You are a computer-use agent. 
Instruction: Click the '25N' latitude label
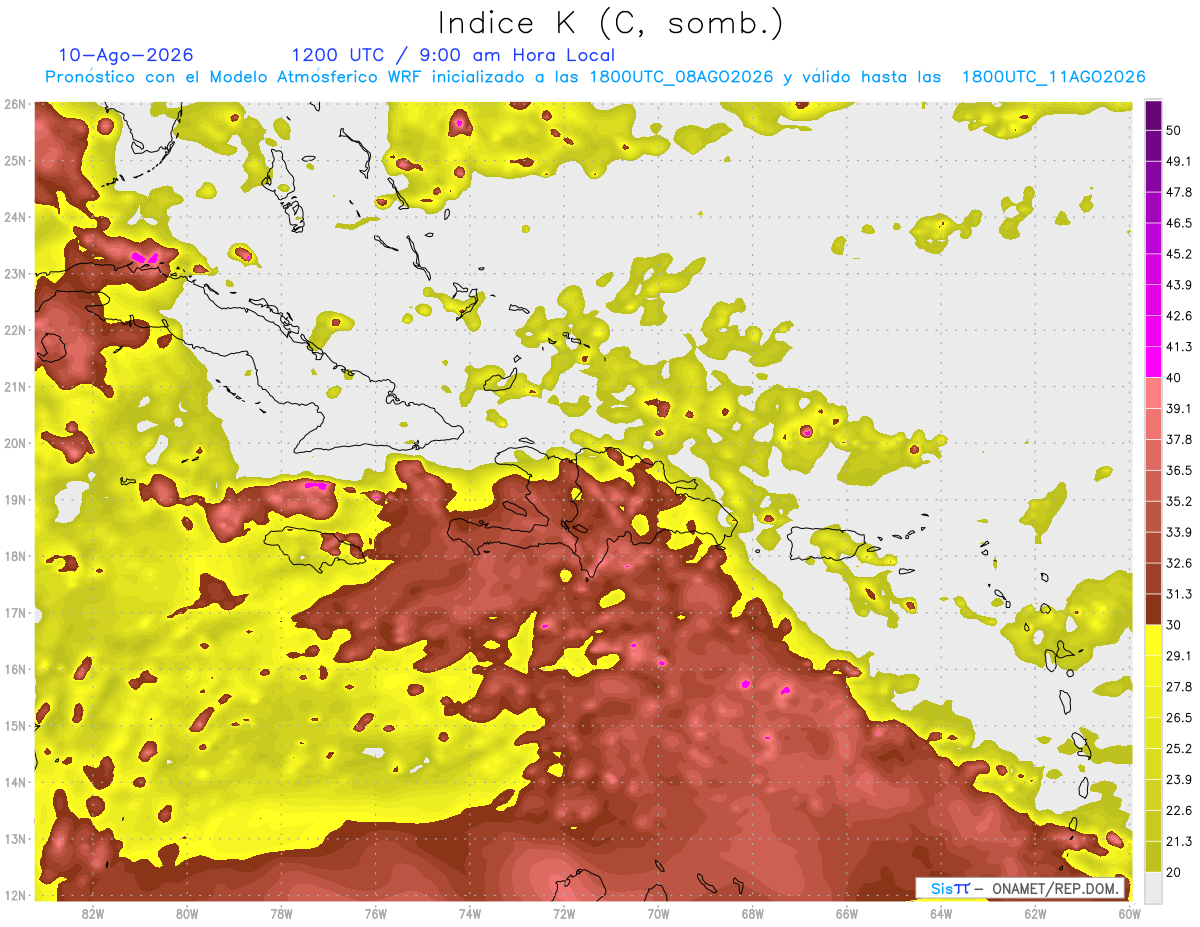click(x=16, y=160)
